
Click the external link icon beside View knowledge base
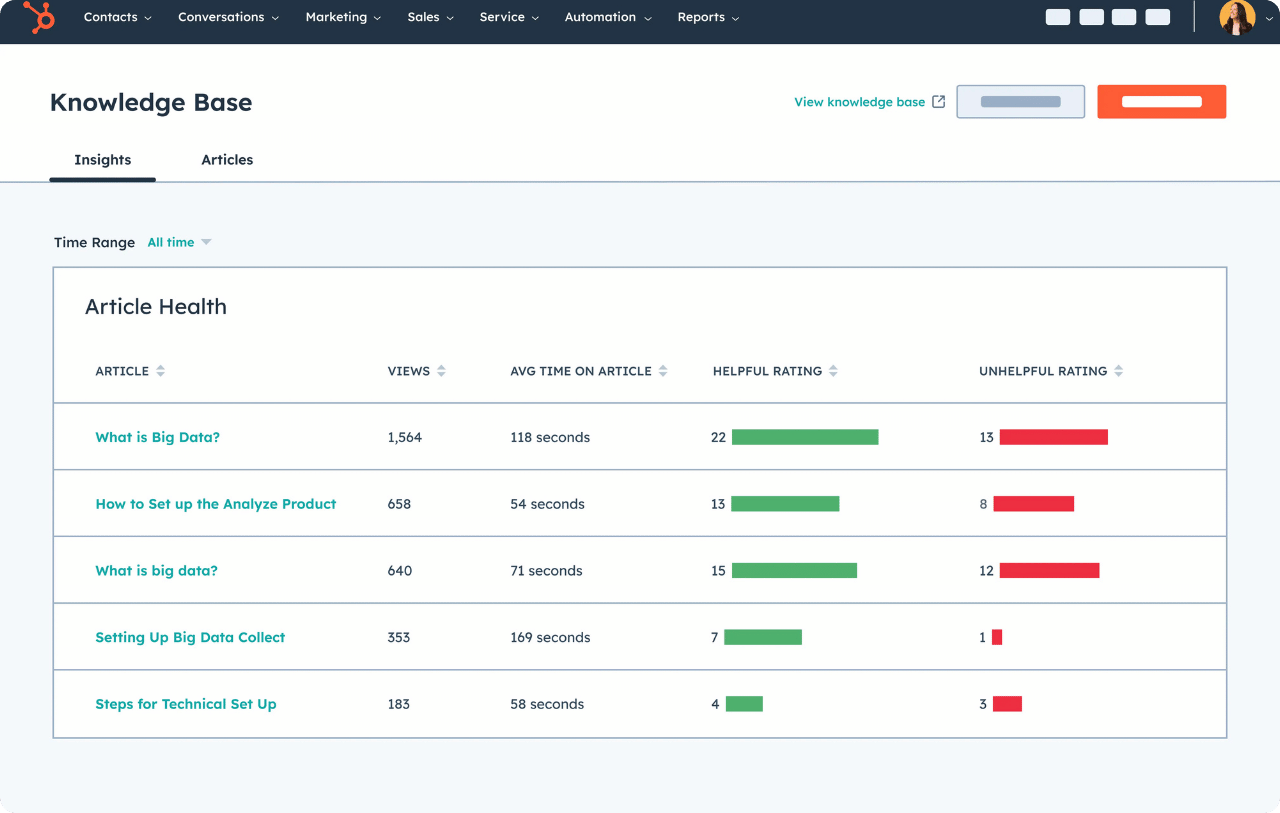pos(937,100)
